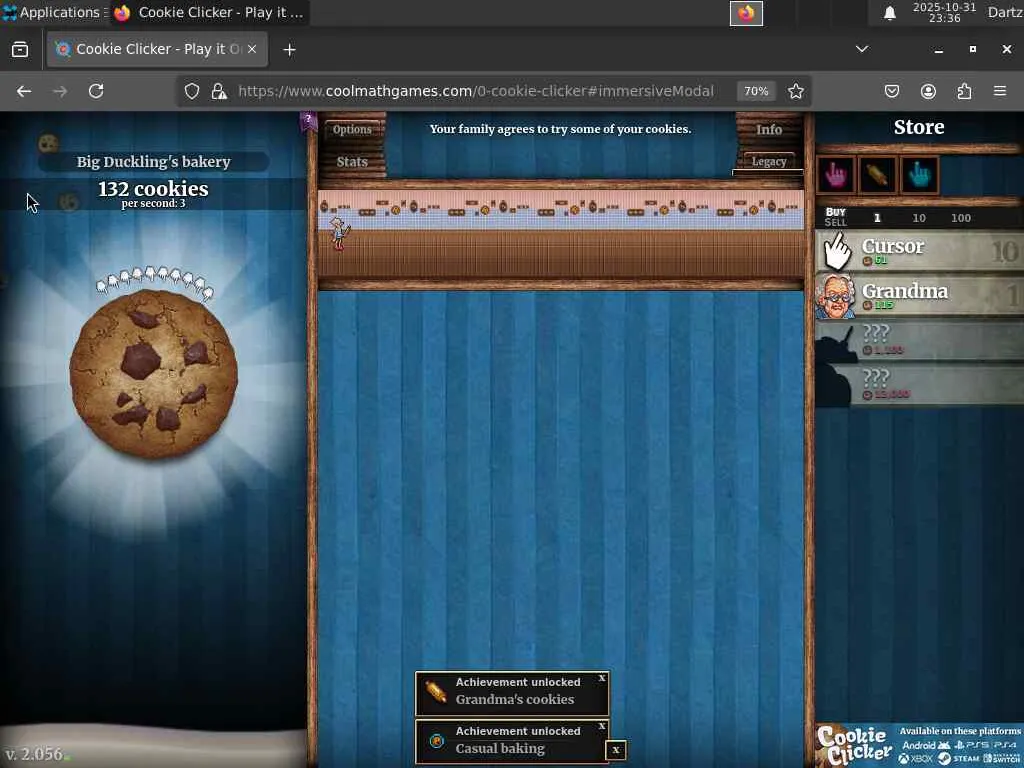Screen dimensions: 1024x768
Task: Select the Cookie Clicker browser tab
Action: [157, 49]
